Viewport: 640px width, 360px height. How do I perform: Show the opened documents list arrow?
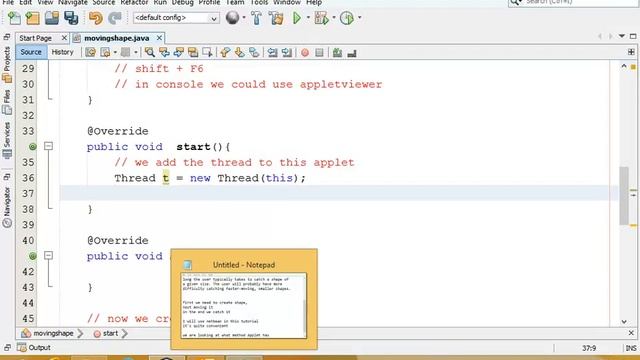(622, 36)
